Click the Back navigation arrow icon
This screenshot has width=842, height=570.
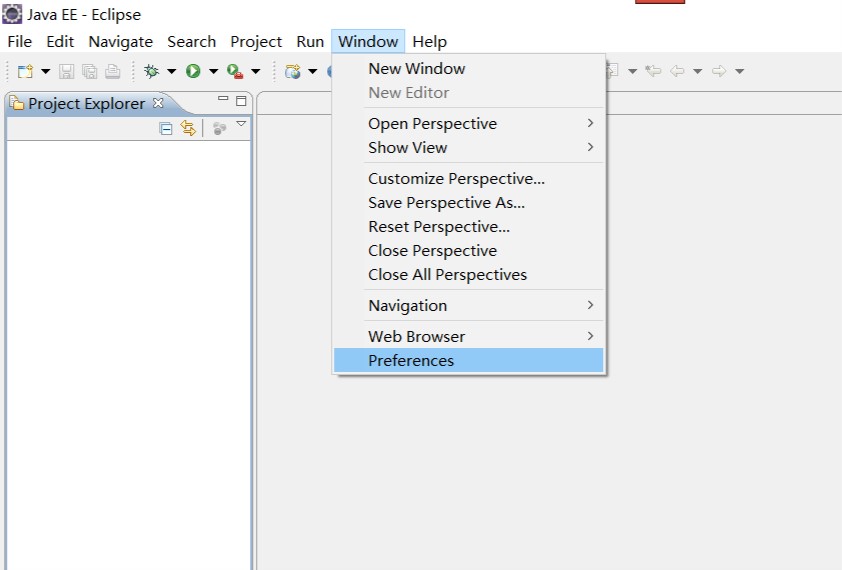pos(677,70)
